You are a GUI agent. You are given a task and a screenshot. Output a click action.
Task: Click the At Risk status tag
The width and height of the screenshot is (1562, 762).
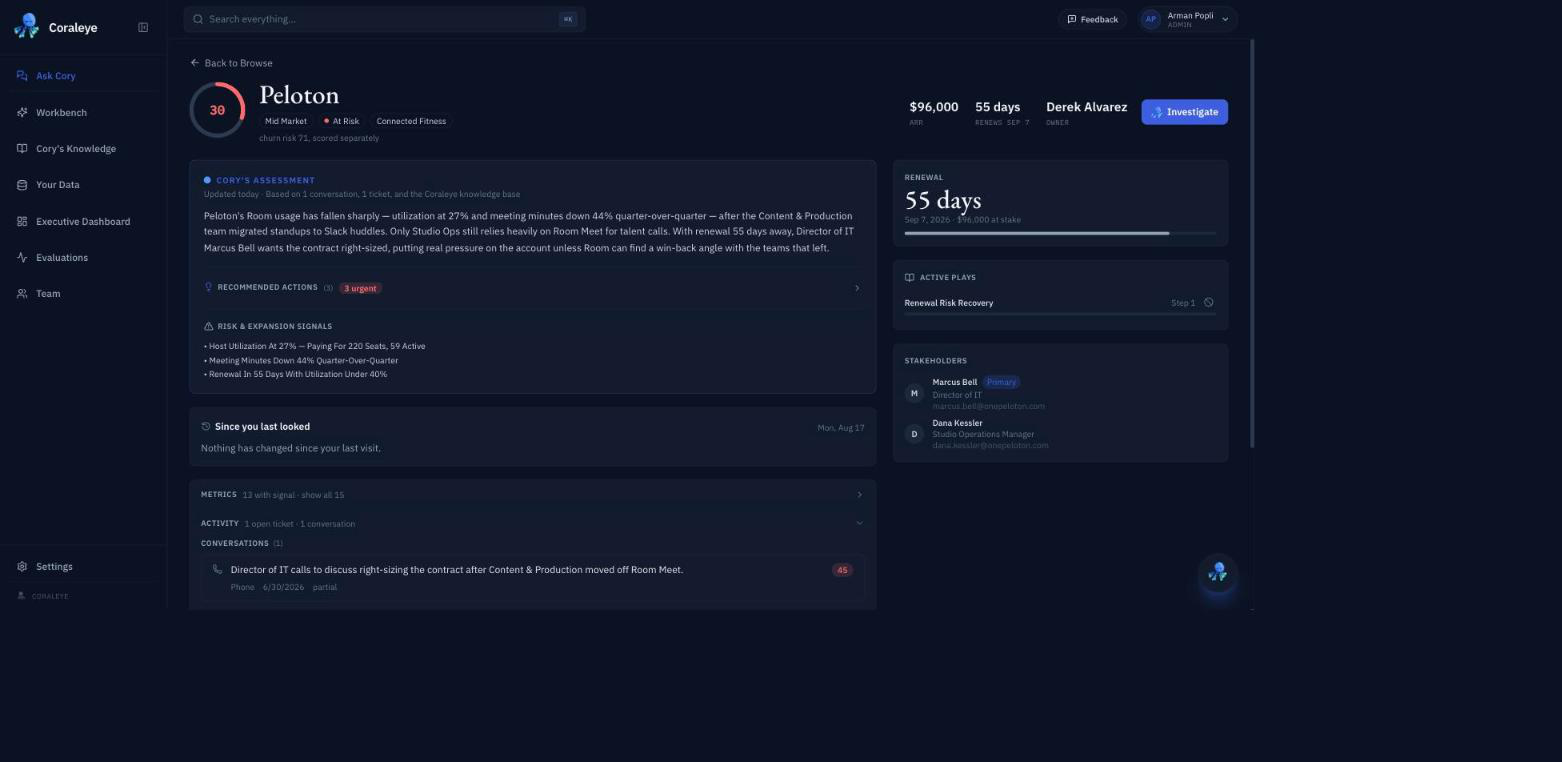pos(341,121)
